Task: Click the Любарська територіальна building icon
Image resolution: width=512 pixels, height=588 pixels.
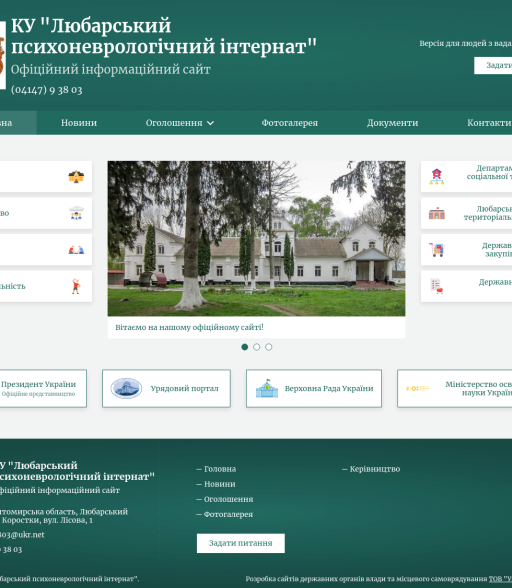Action: pyautogui.click(x=437, y=213)
